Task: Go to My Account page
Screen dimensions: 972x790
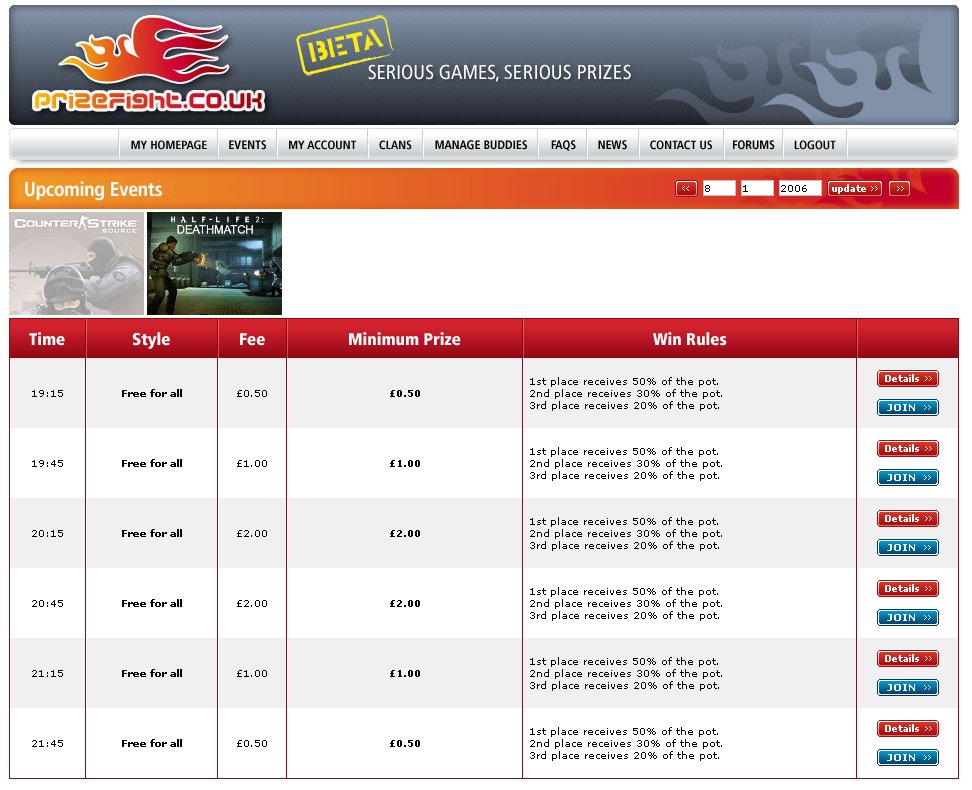Action: 322,145
